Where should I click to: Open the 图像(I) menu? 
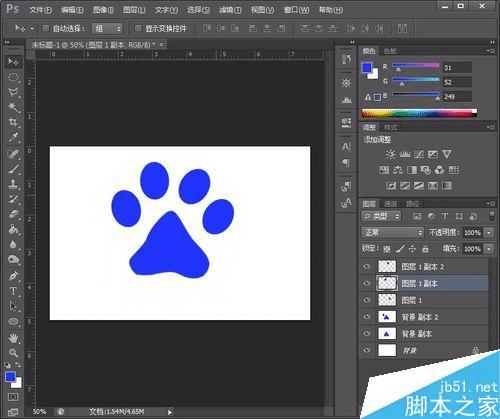pos(103,10)
